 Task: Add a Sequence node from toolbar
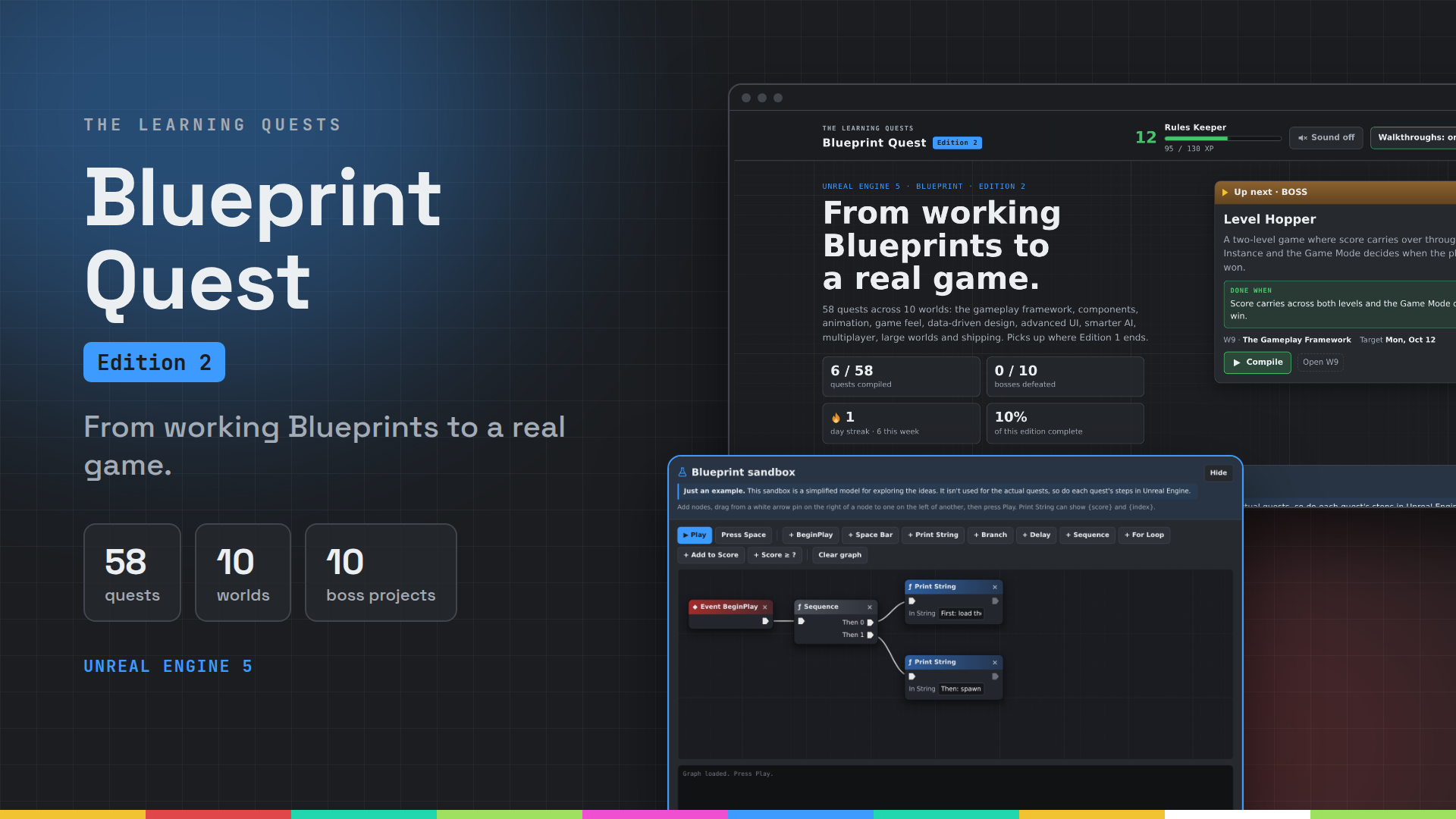(x=1087, y=535)
